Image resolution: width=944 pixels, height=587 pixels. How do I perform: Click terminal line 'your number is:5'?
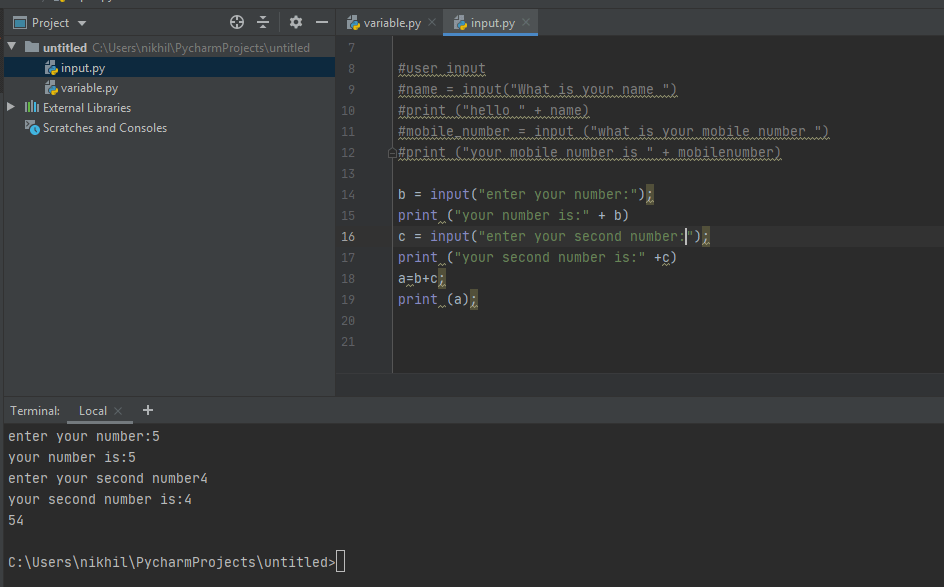click(x=72, y=458)
